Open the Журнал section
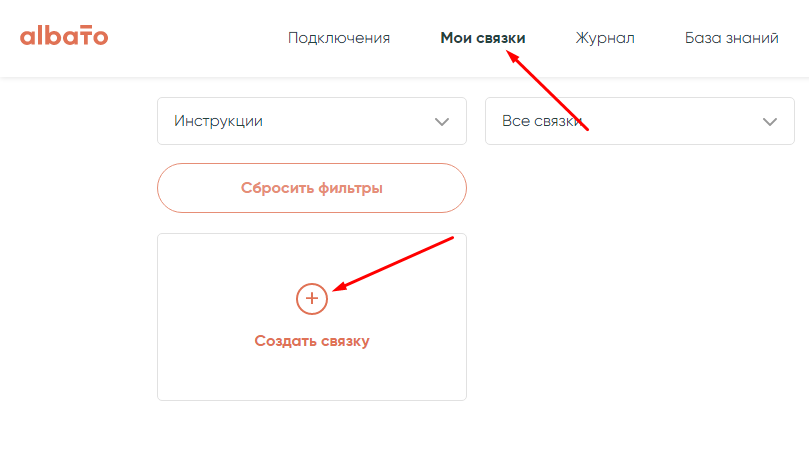The image size is (809, 460). pos(605,38)
